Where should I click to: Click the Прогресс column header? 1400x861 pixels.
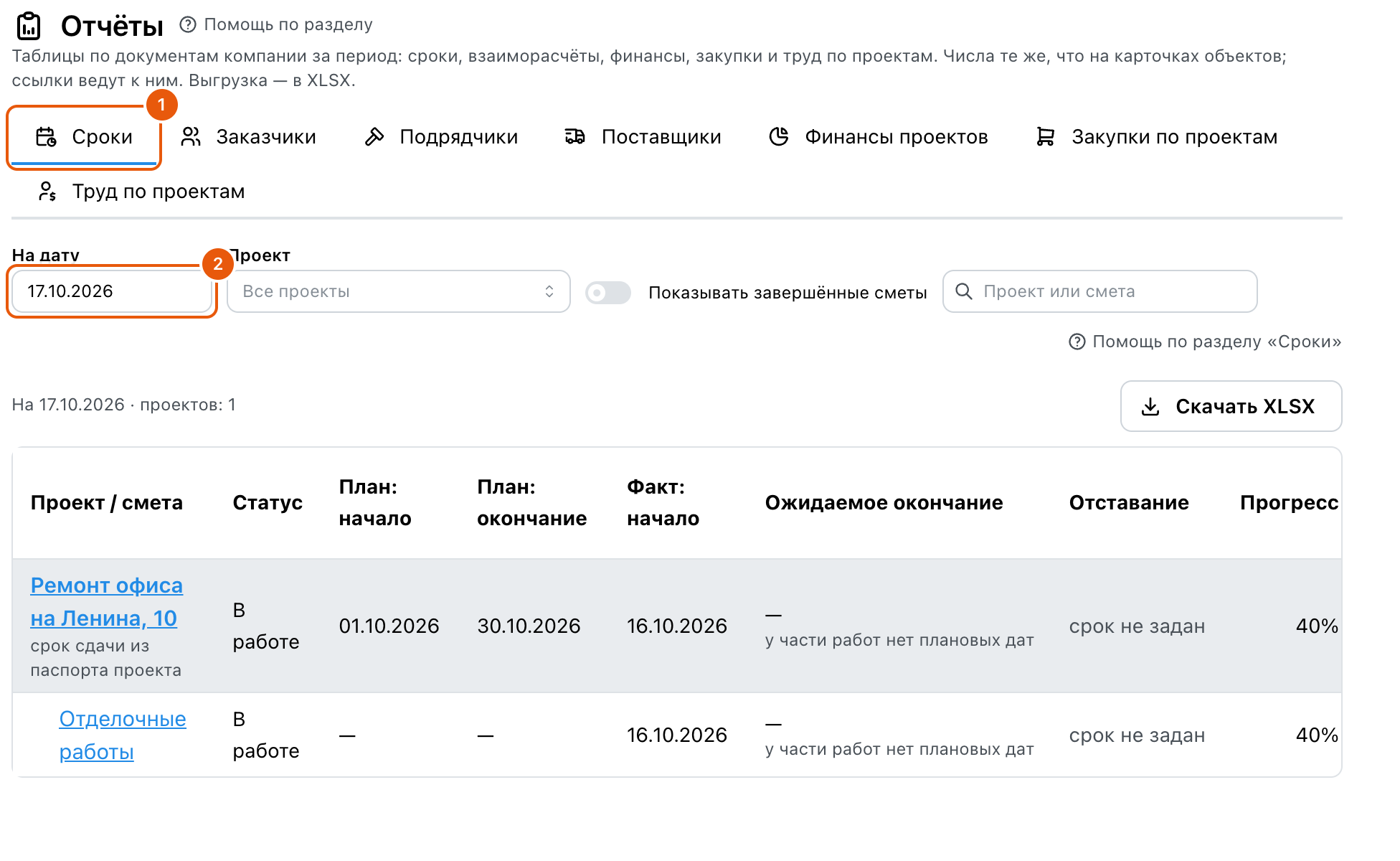[x=1289, y=502]
